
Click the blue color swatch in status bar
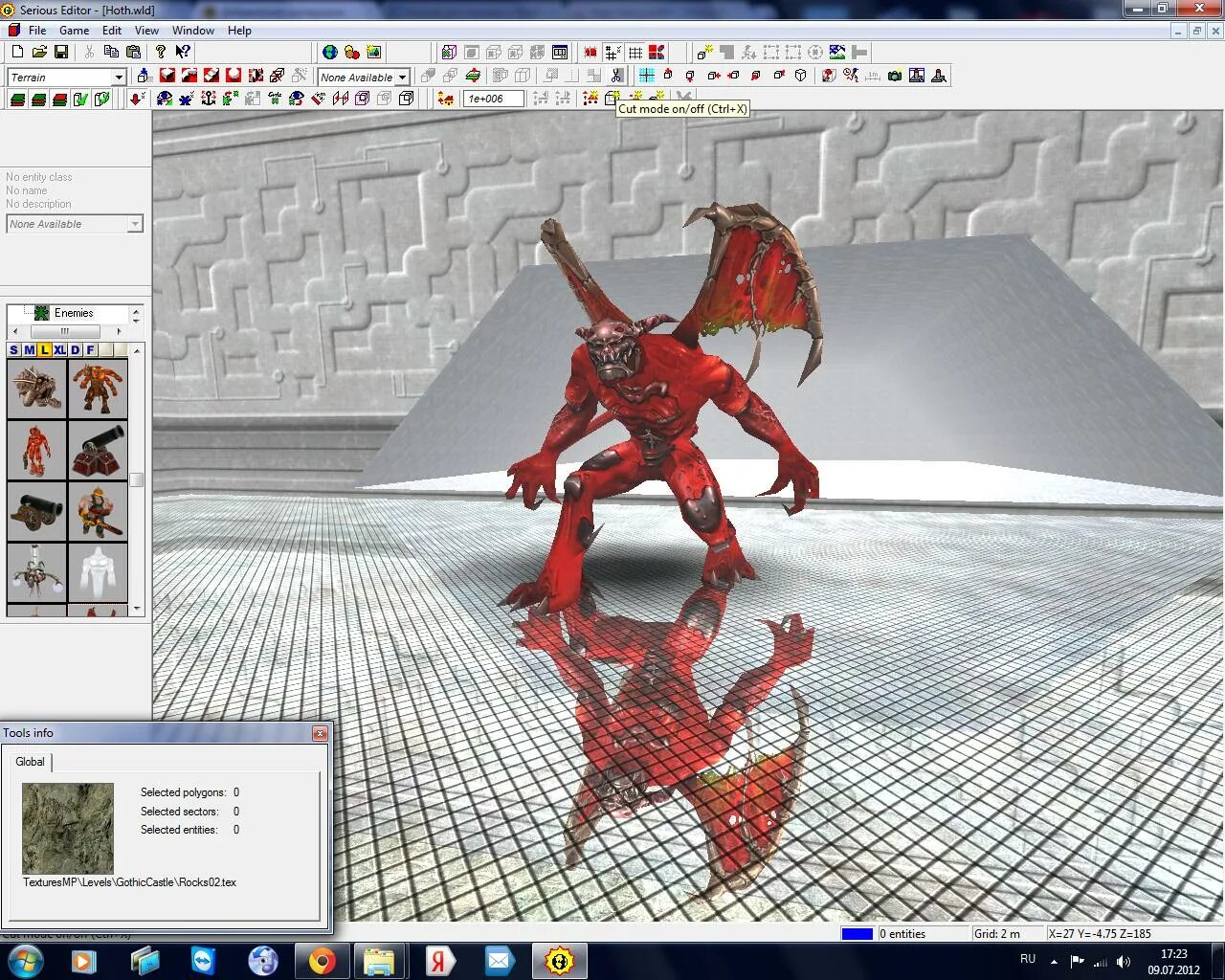point(857,934)
